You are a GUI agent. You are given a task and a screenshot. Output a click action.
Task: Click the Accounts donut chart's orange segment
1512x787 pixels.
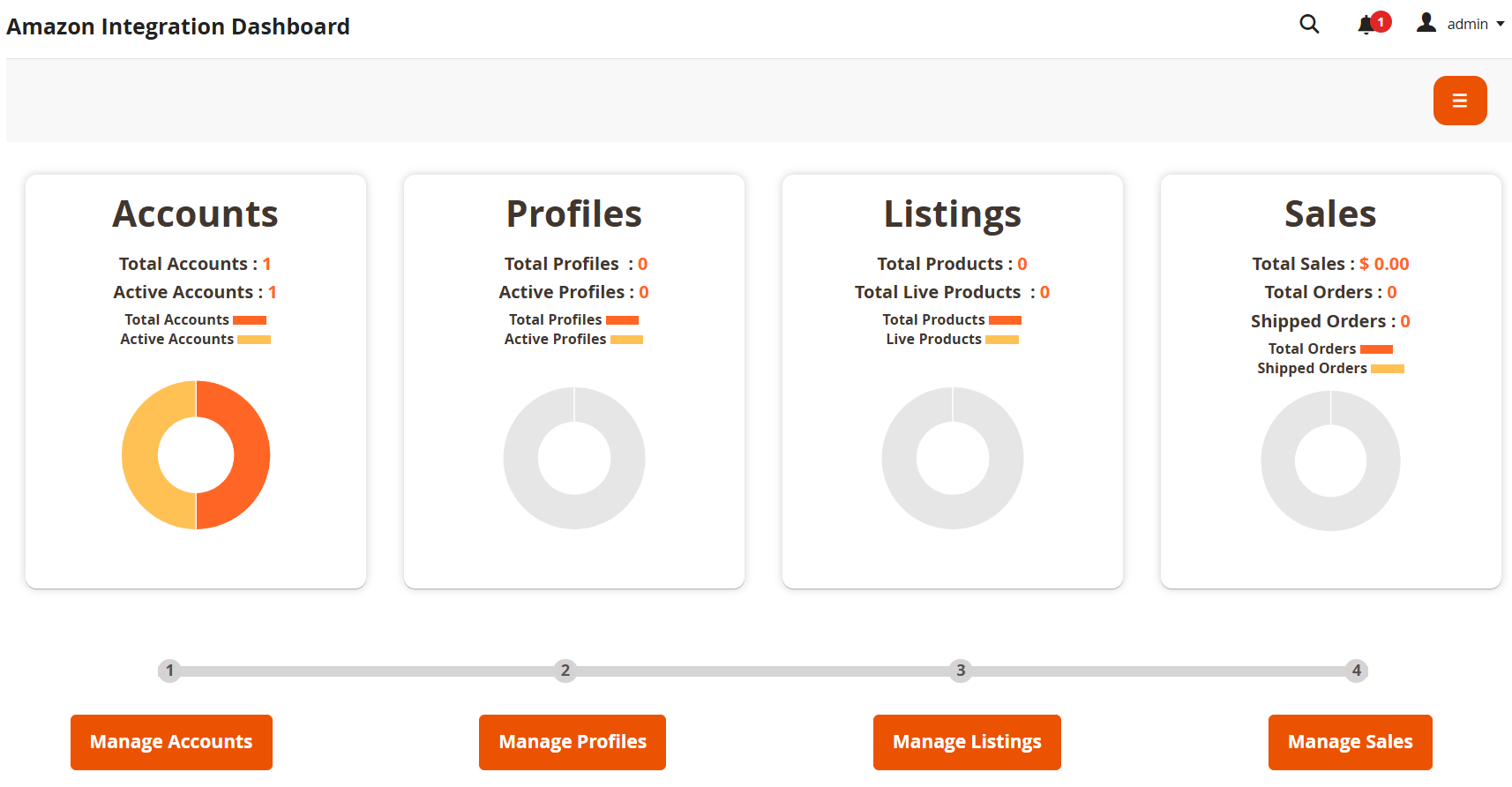[250, 455]
